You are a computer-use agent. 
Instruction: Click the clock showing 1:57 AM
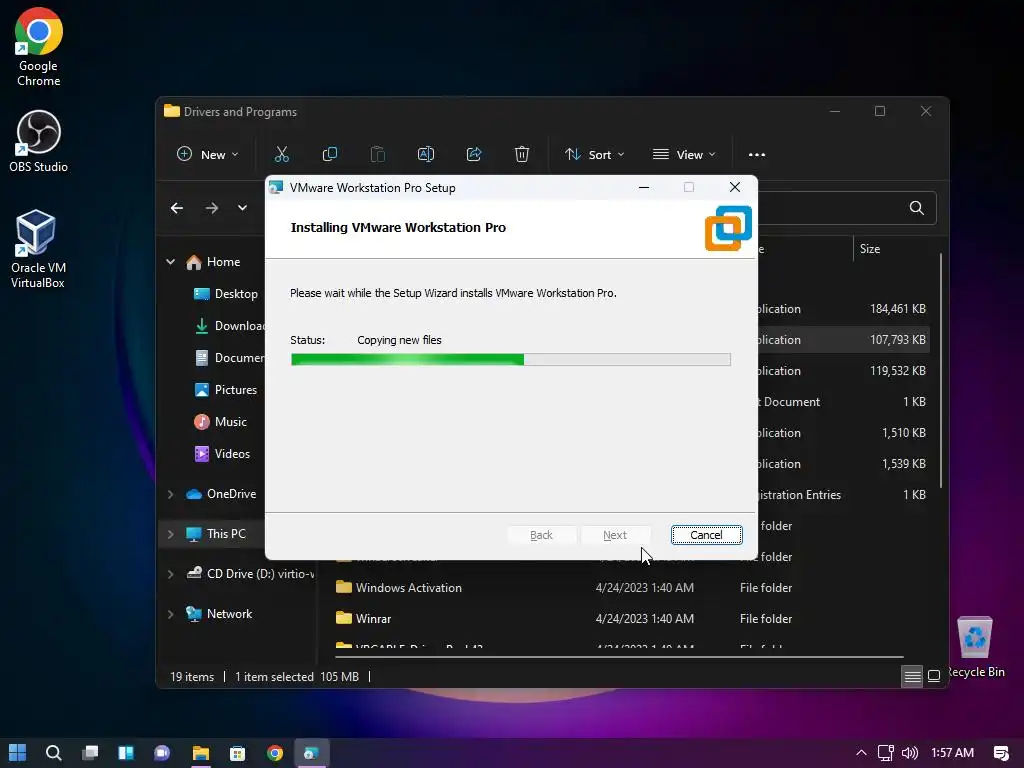952,753
